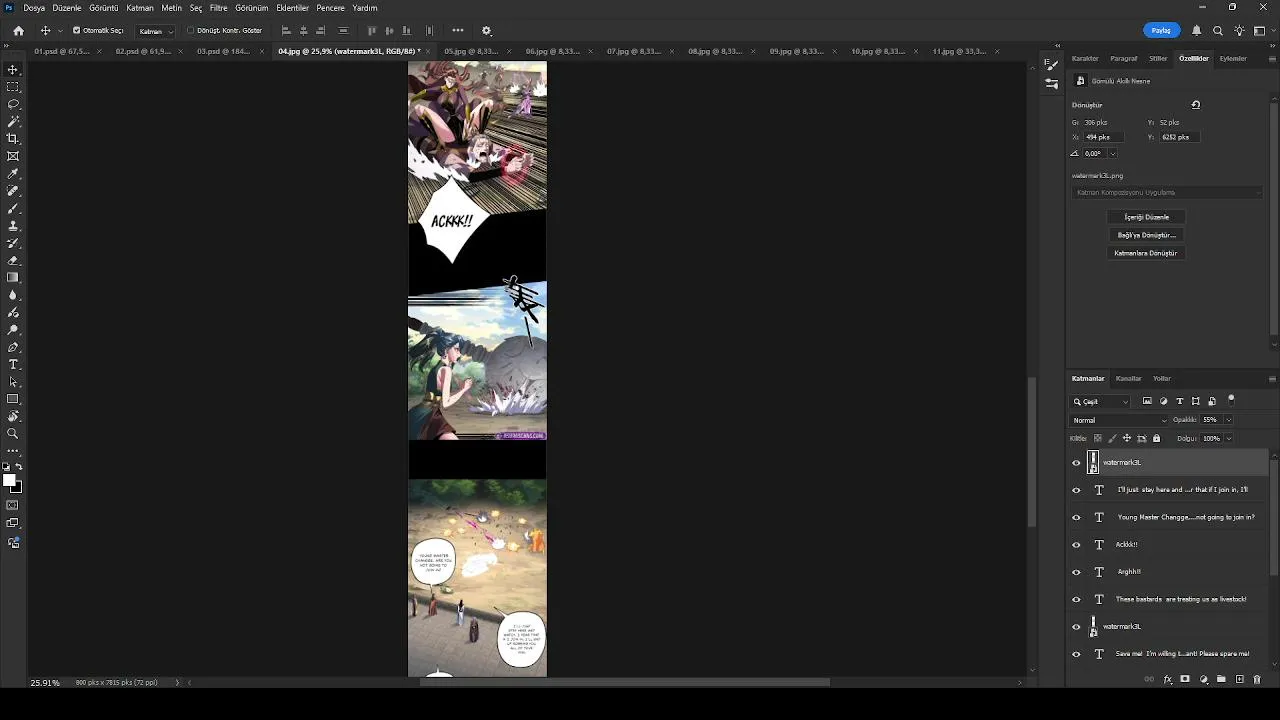Open the rotation angle dropdown

[x=1112, y=154]
